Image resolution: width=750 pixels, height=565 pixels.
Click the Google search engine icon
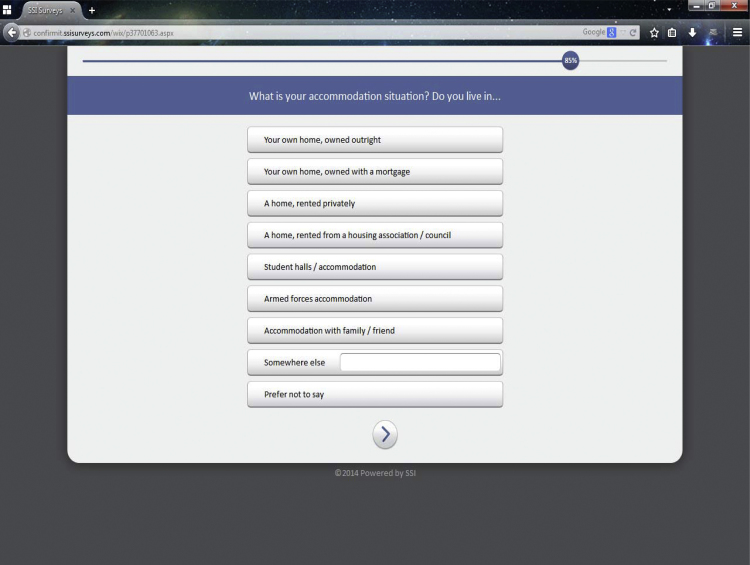point(611,32)
